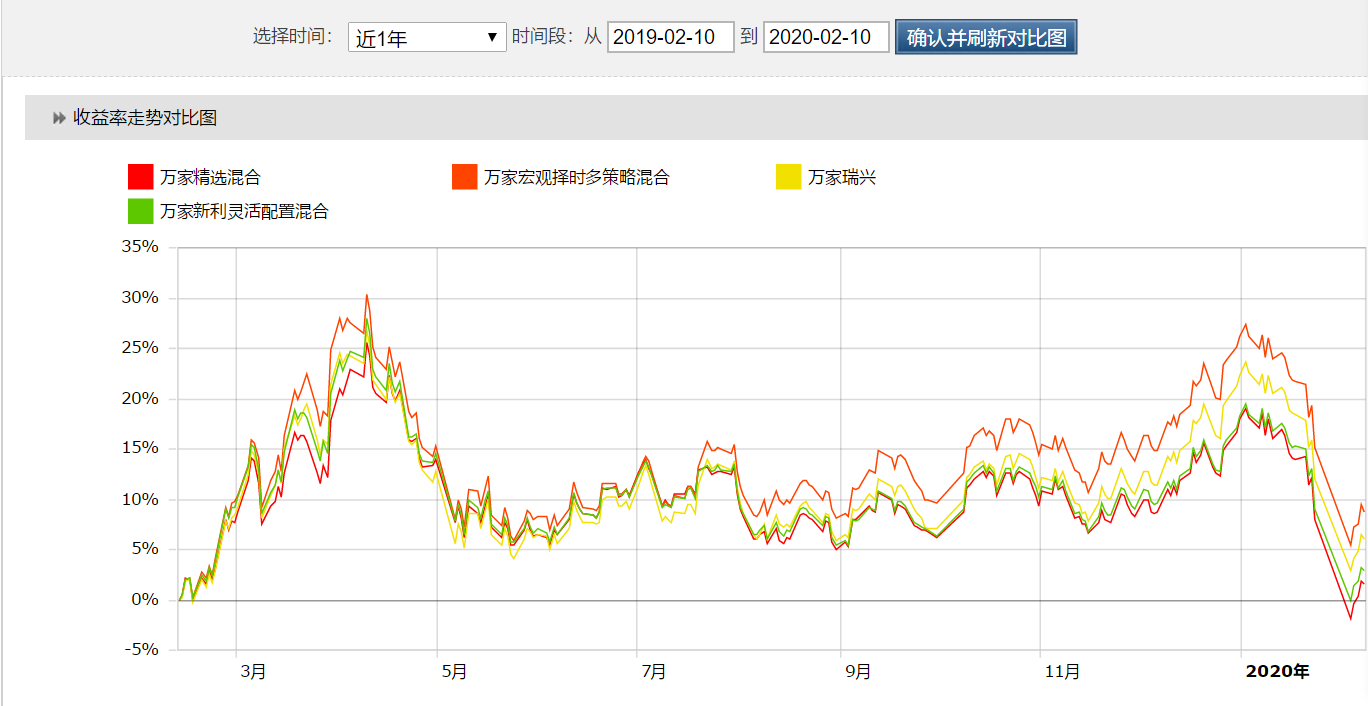Click the 30% y-axis label

coord(140,297)
